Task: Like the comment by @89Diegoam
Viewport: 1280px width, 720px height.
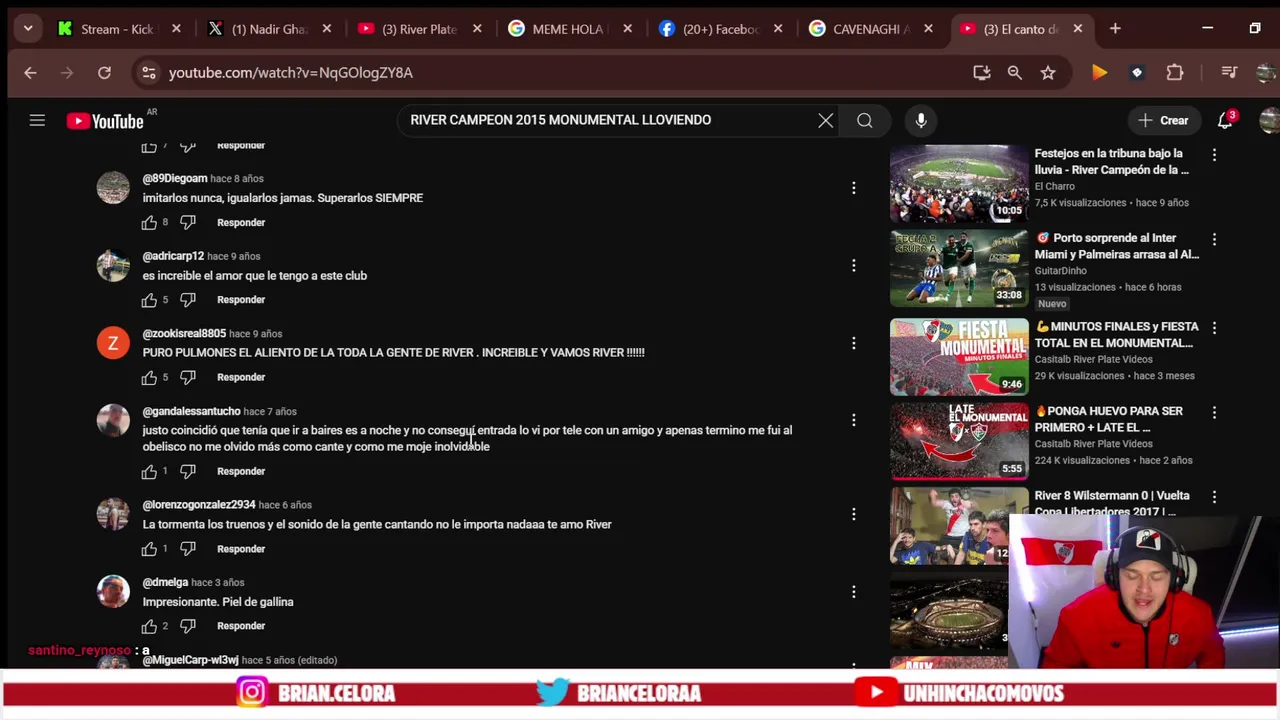Action: coord(149,222)
